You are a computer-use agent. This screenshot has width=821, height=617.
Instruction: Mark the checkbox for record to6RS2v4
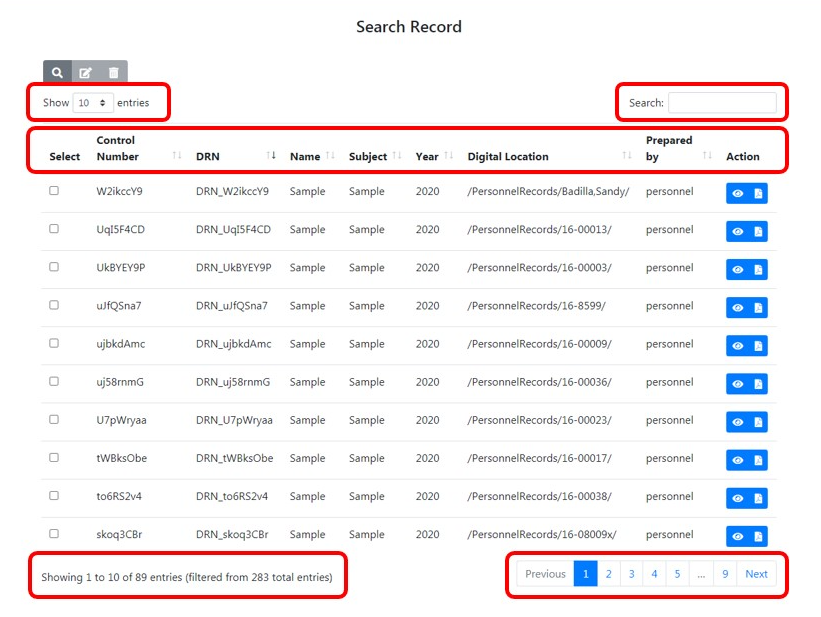point(54,495)
